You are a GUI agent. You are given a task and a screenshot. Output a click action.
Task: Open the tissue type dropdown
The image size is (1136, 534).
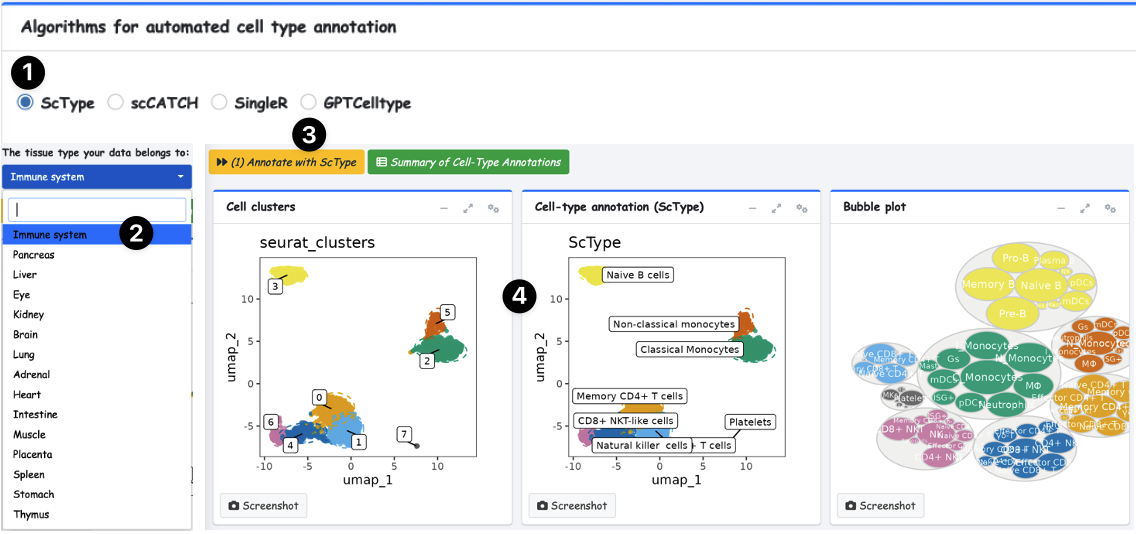[97, 177]
